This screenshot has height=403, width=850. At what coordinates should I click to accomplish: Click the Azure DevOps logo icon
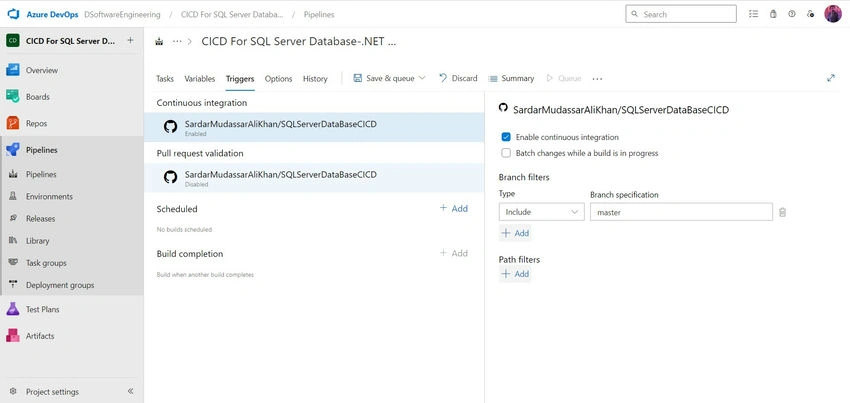click(x=13, y=15)
